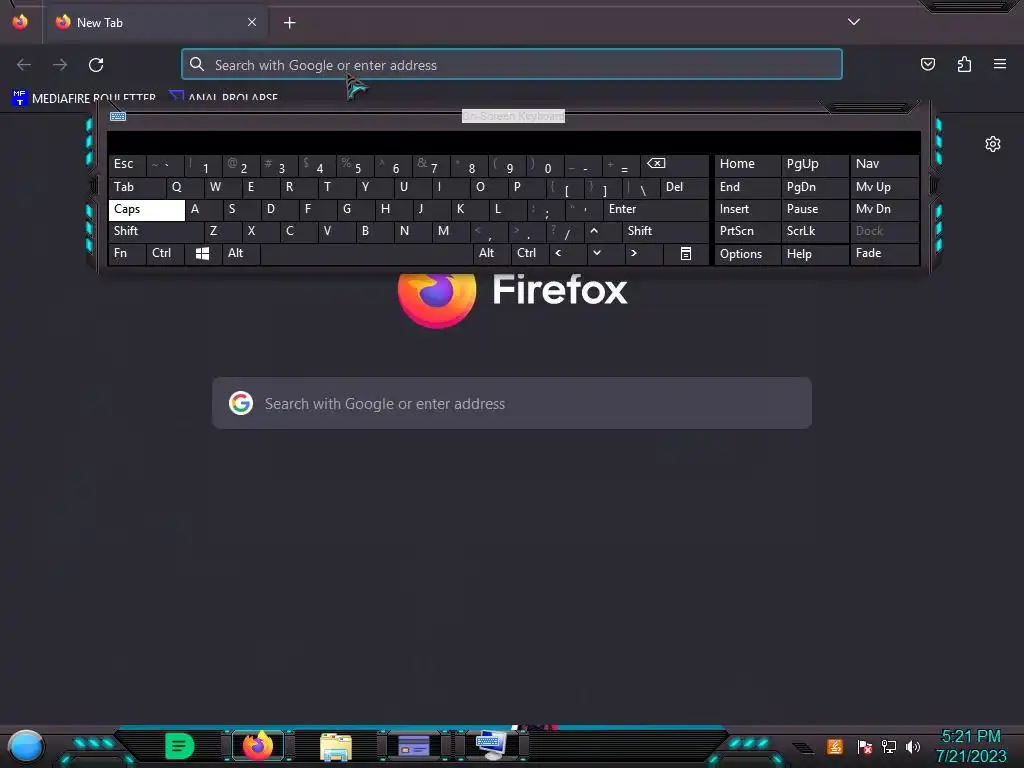The width and height of the screenshot is (1024, 768).
Task: Tap the up arrow key
Action: coord(603,231)
